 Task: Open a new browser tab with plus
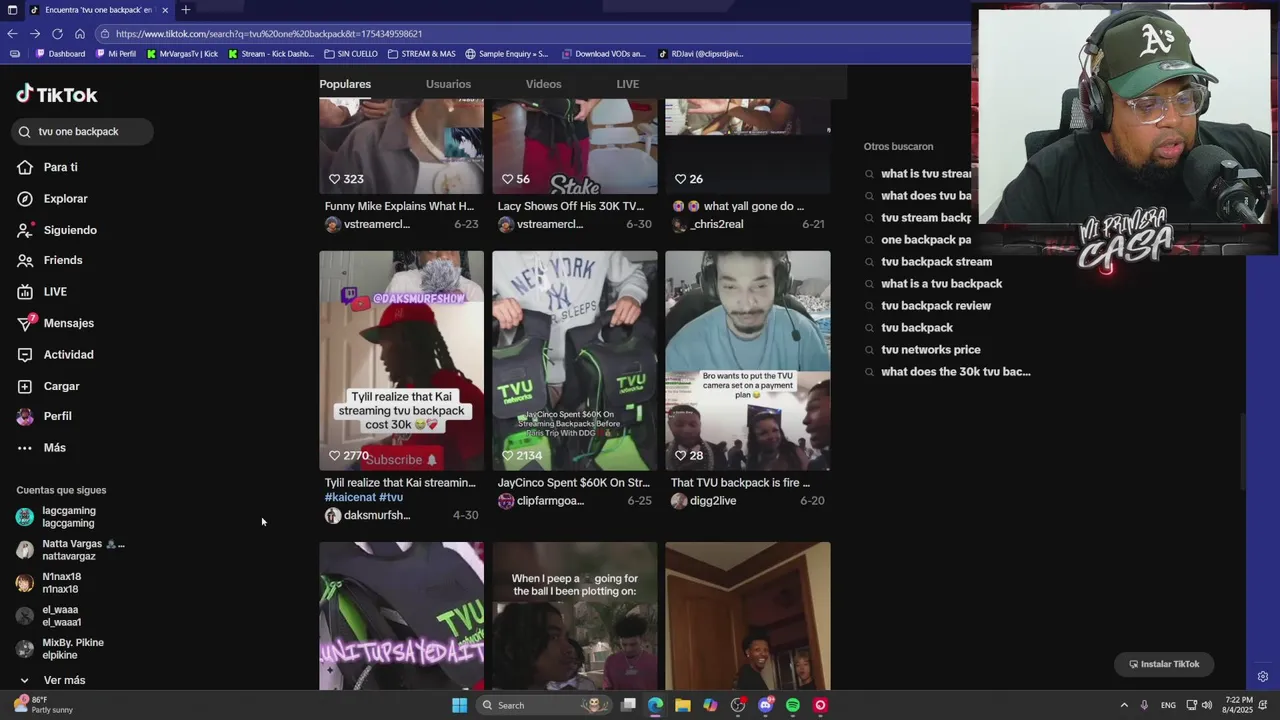click(x=185, y=10)
